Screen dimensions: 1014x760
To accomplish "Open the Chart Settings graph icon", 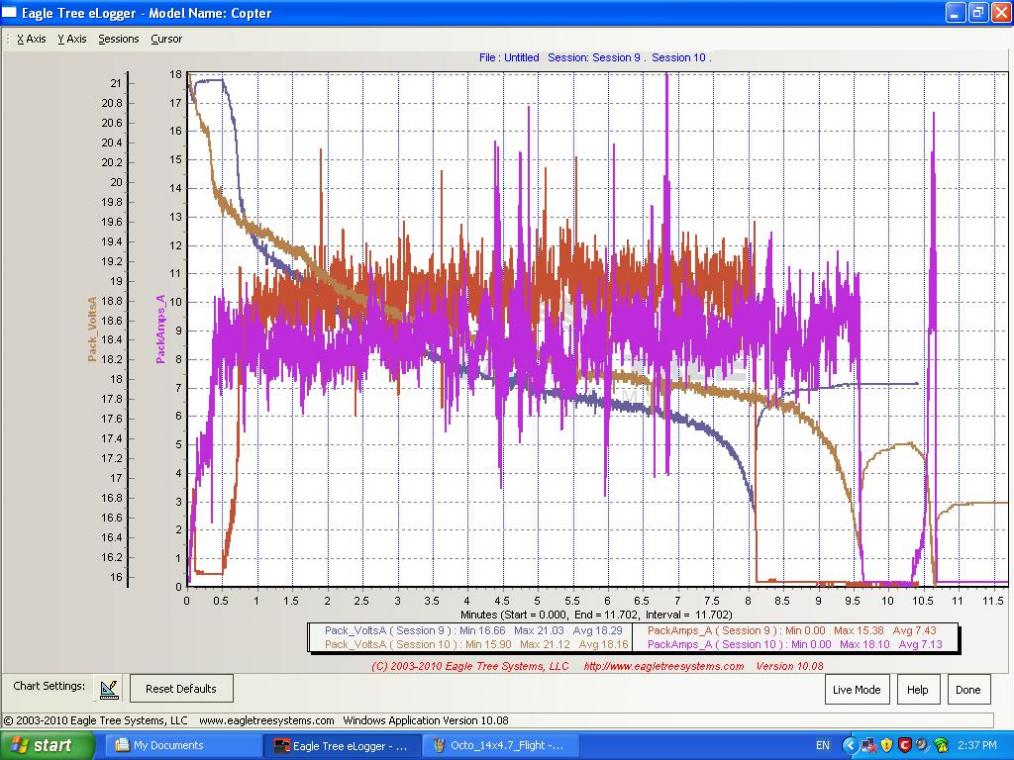I will click(109, 689).
